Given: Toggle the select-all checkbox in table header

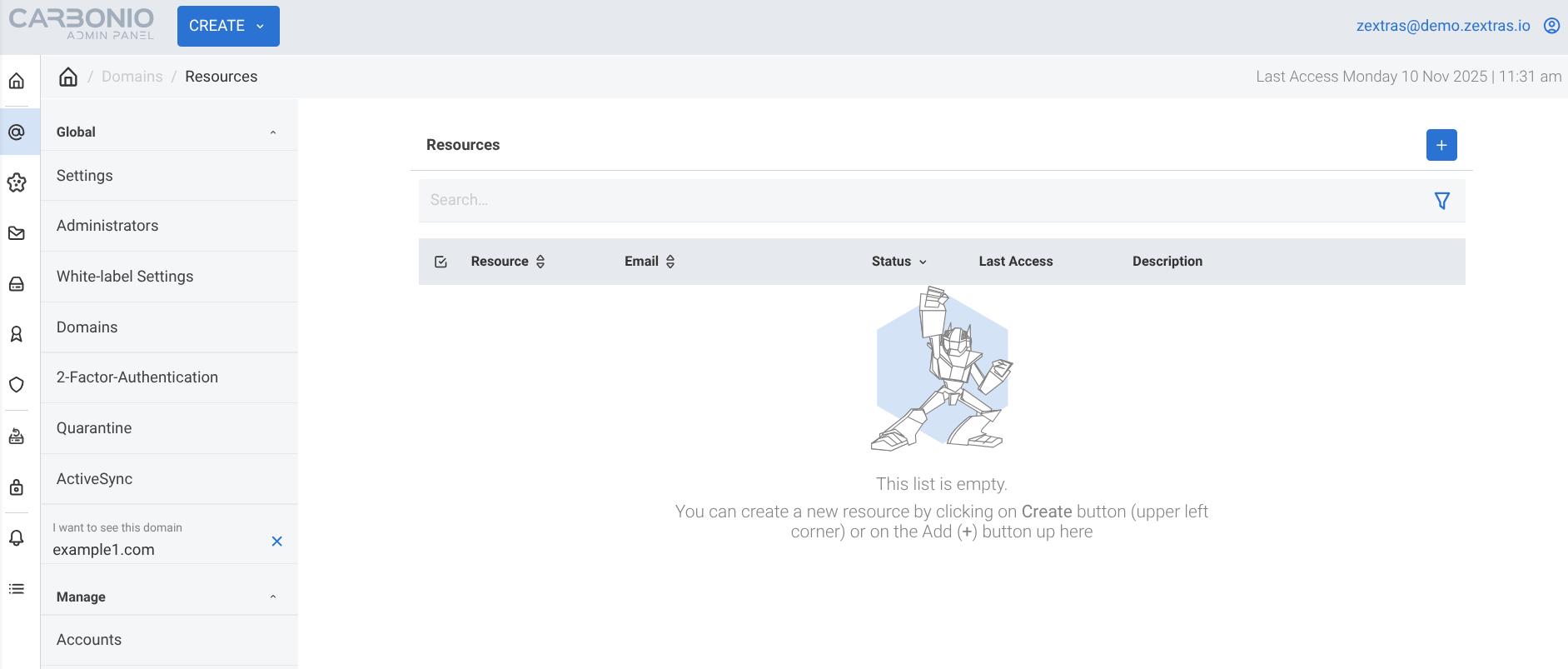Looking at the screenshot, I should point(441,262).
